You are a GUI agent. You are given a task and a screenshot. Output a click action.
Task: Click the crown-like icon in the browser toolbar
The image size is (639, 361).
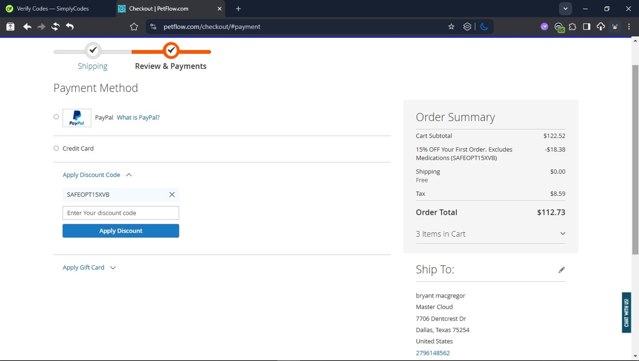click(x=615, y=26)
